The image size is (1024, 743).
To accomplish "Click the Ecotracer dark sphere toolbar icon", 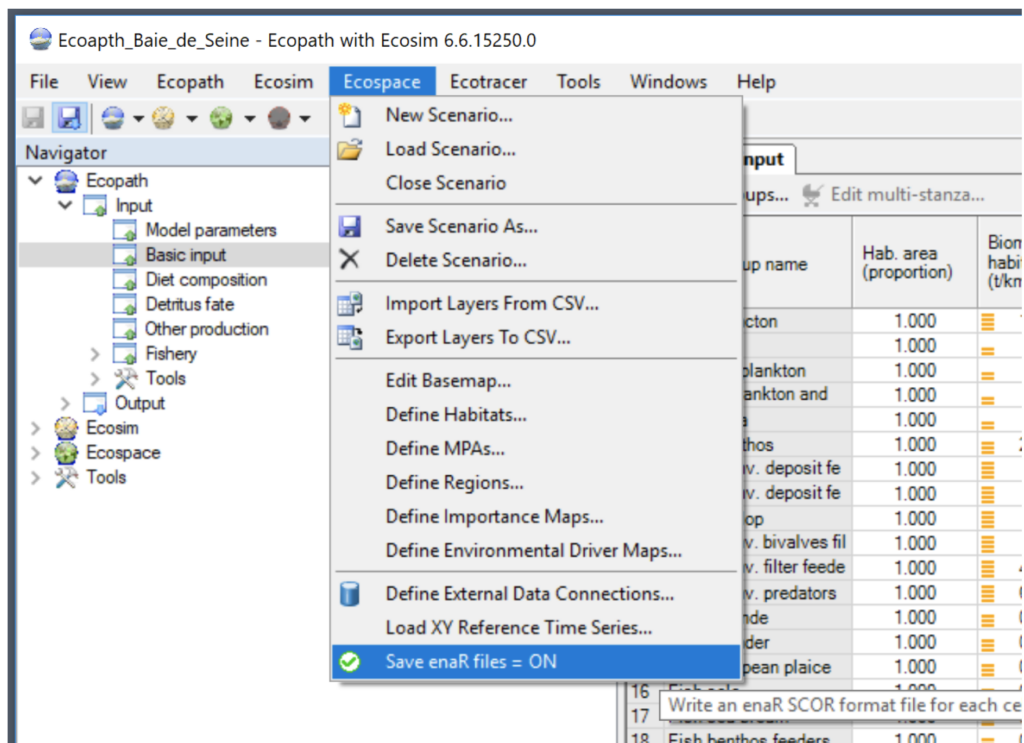I will tap(279, 119).
